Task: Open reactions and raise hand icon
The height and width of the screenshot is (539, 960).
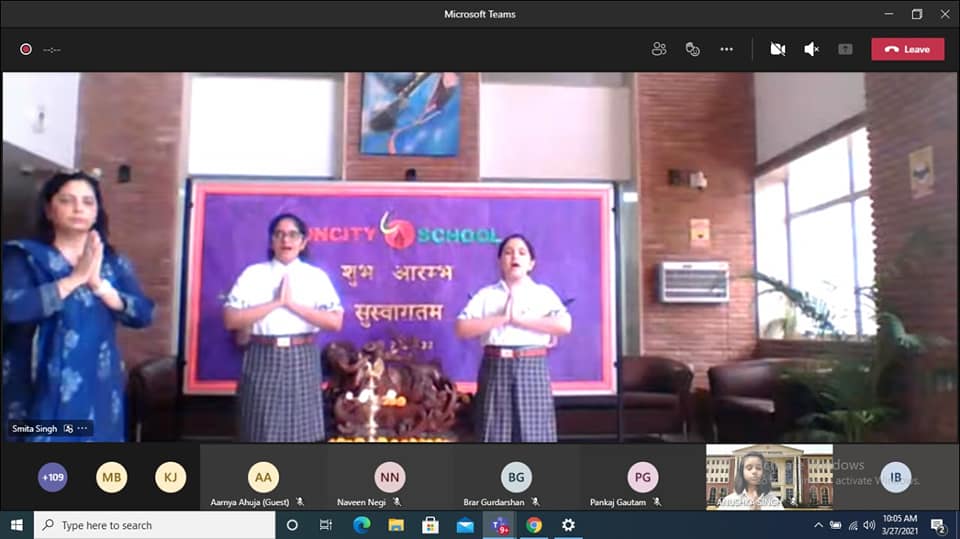Action: point(692,49)
